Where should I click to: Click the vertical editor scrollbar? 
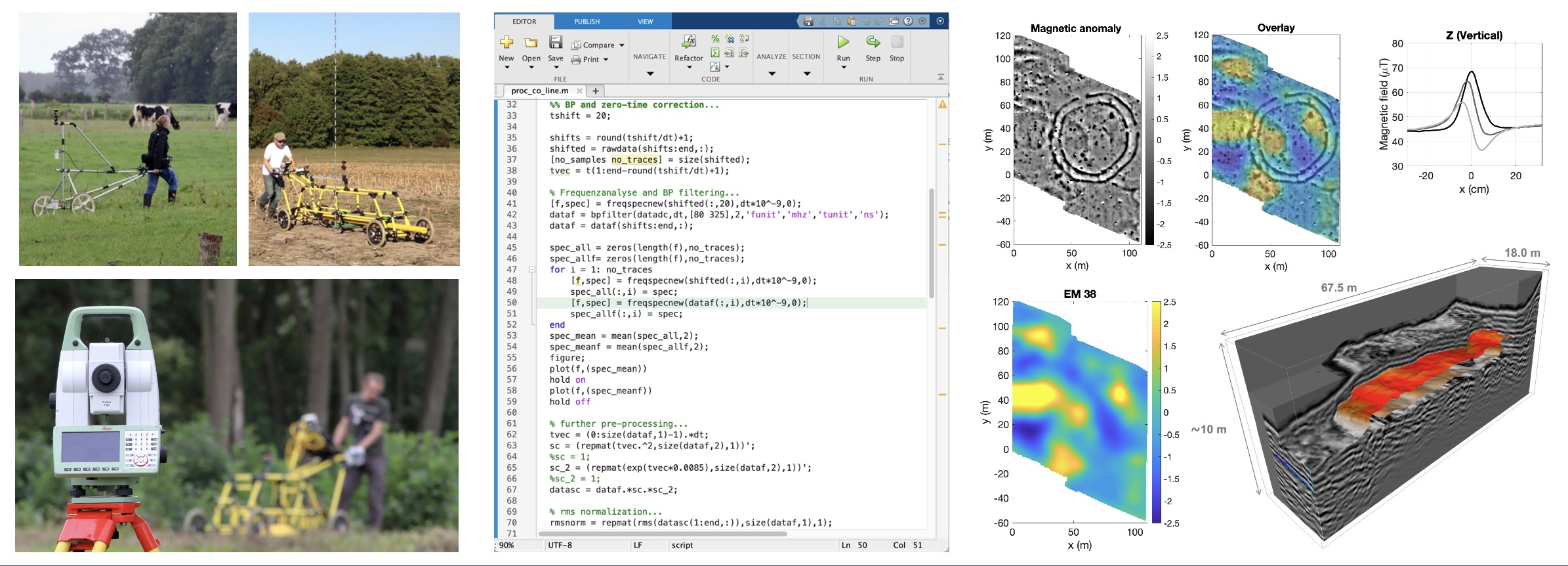tap(931, 243)
